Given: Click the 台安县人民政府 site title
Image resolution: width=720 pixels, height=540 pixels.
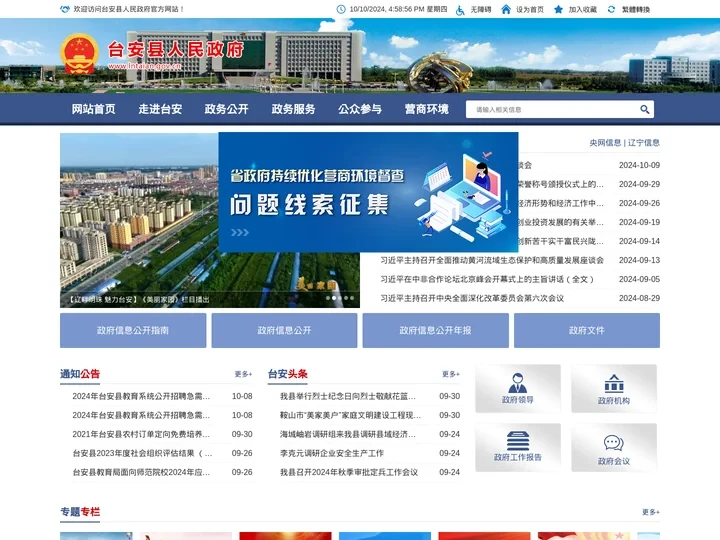Looking at the screenshot, I should [x=176, y=49].
